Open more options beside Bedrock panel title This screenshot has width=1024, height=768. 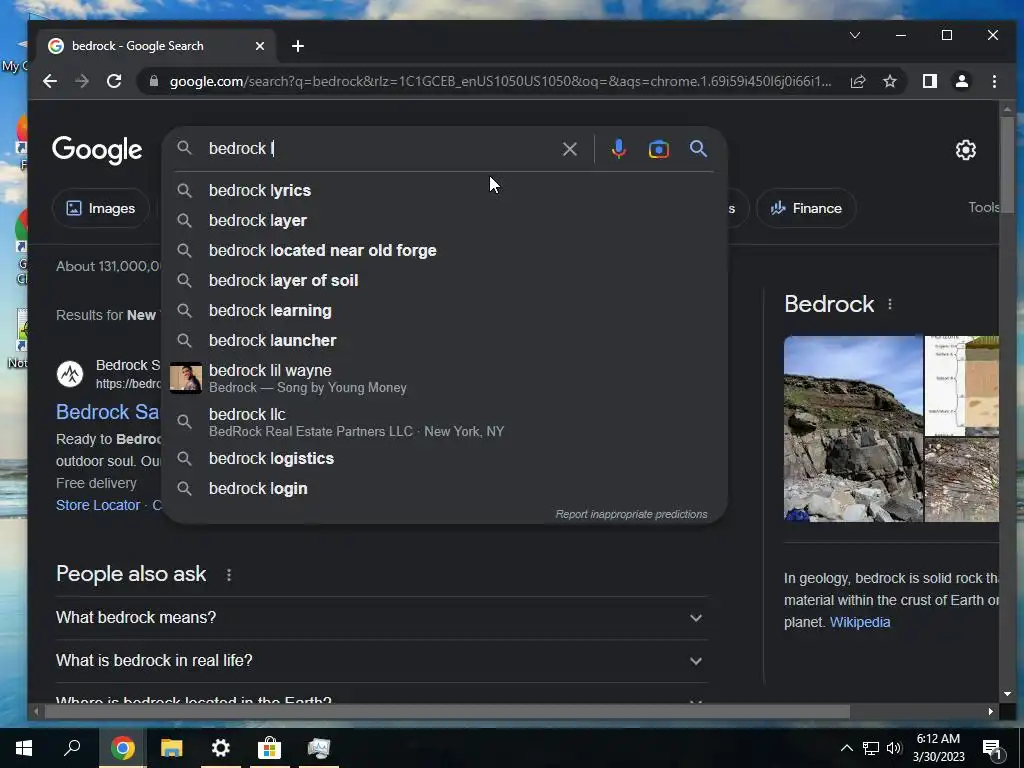(x=889, y=304)
